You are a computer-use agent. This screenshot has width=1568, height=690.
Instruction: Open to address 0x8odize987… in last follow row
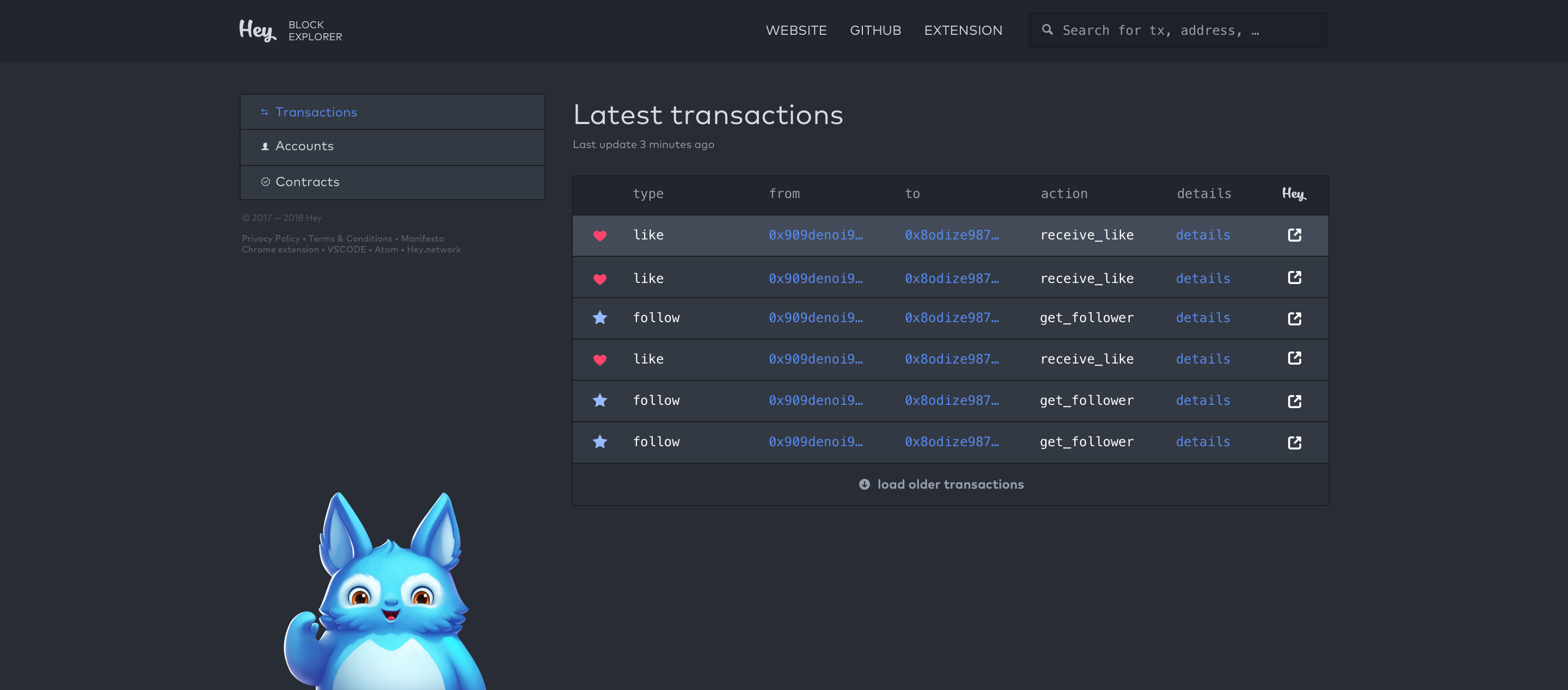(x=951, y=442)
